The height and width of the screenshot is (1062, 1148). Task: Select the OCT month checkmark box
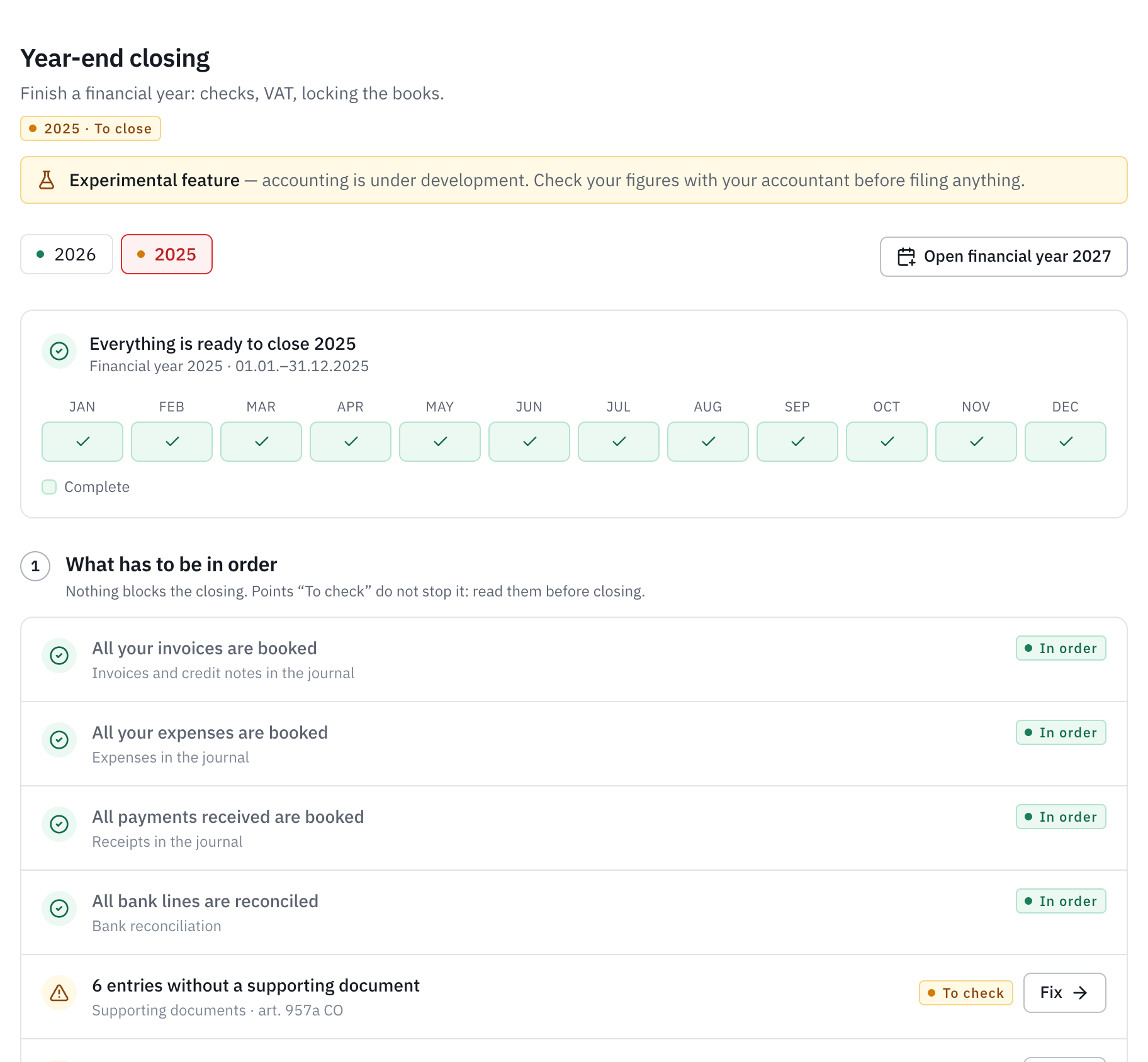887,442
